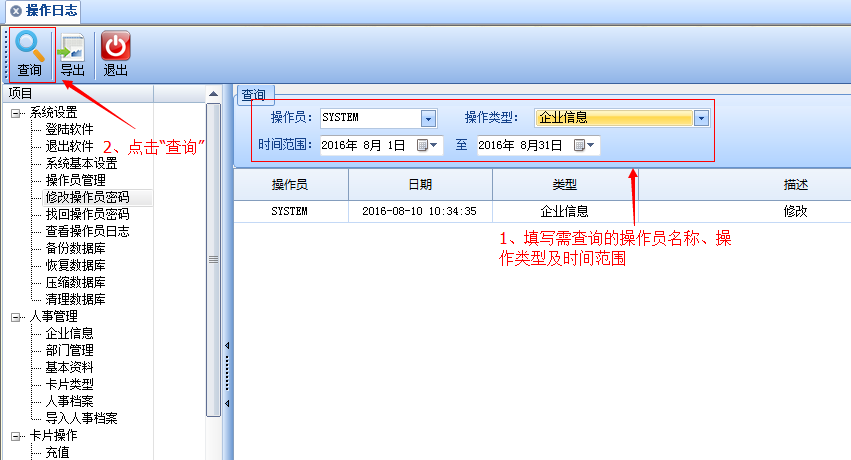Open 查看操作员日志 in the tree
This screenshot has width=851, height=460.
87,231
